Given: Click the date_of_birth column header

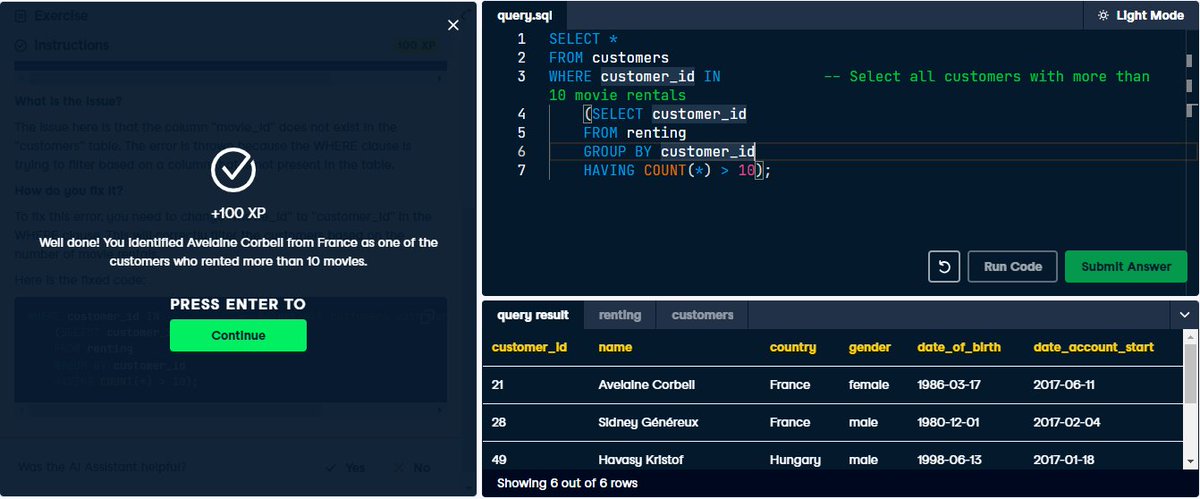Looking at the screenshot, I should pos(958,348).
